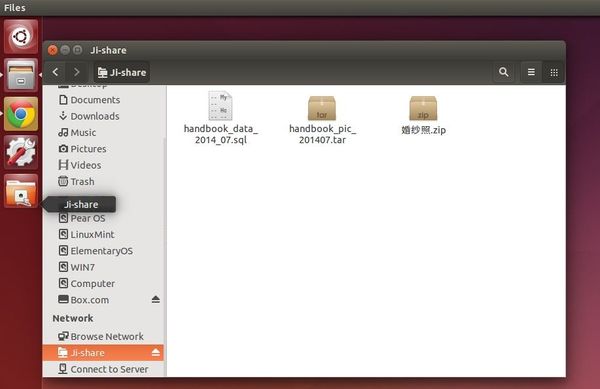600x389 pixels.
Task: Open the LinuxMint volume
Action: pyautogui.click(x=104, y=234)
